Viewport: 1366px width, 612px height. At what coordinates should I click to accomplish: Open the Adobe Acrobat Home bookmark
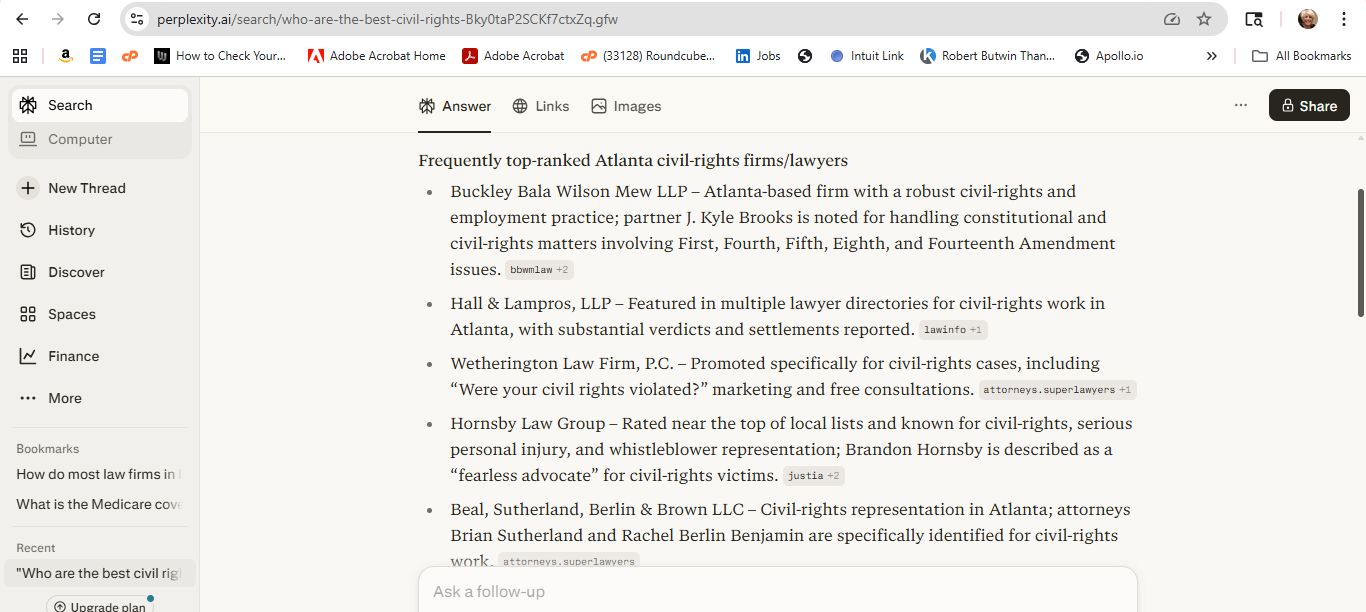[x=376, y=56]
